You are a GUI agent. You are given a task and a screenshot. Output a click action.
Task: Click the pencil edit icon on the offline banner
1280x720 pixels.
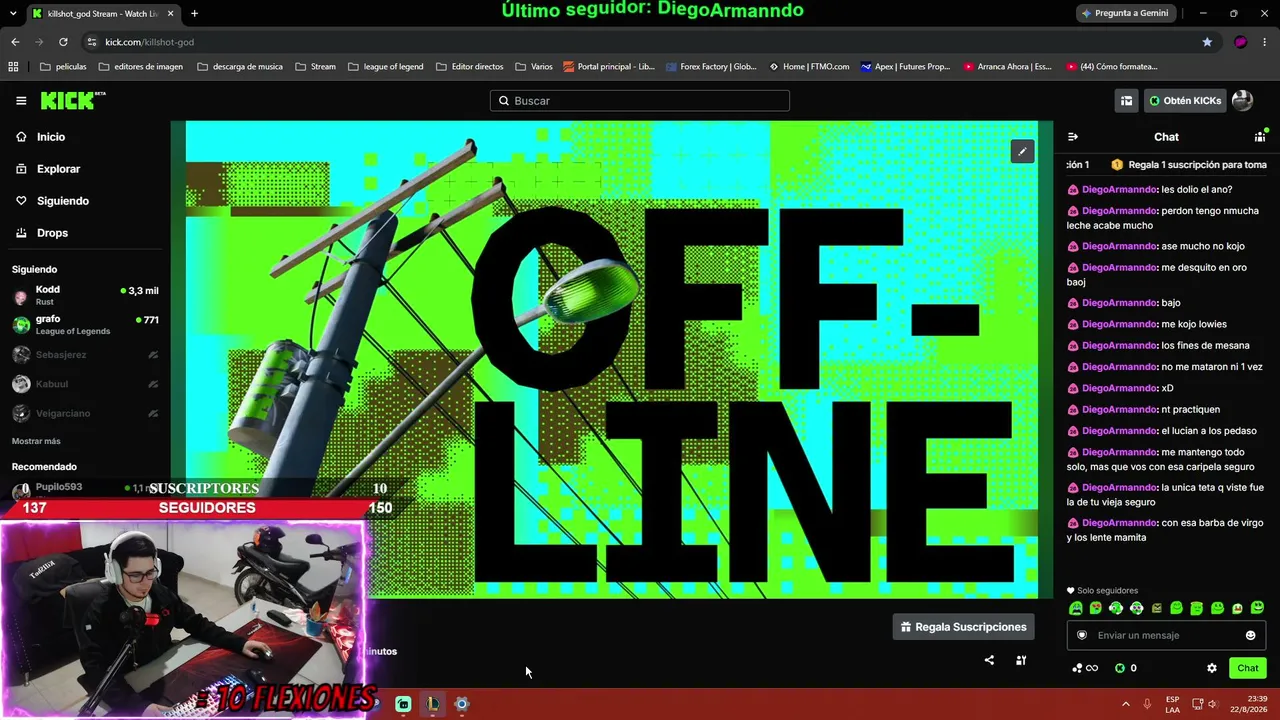[1022, 152]
